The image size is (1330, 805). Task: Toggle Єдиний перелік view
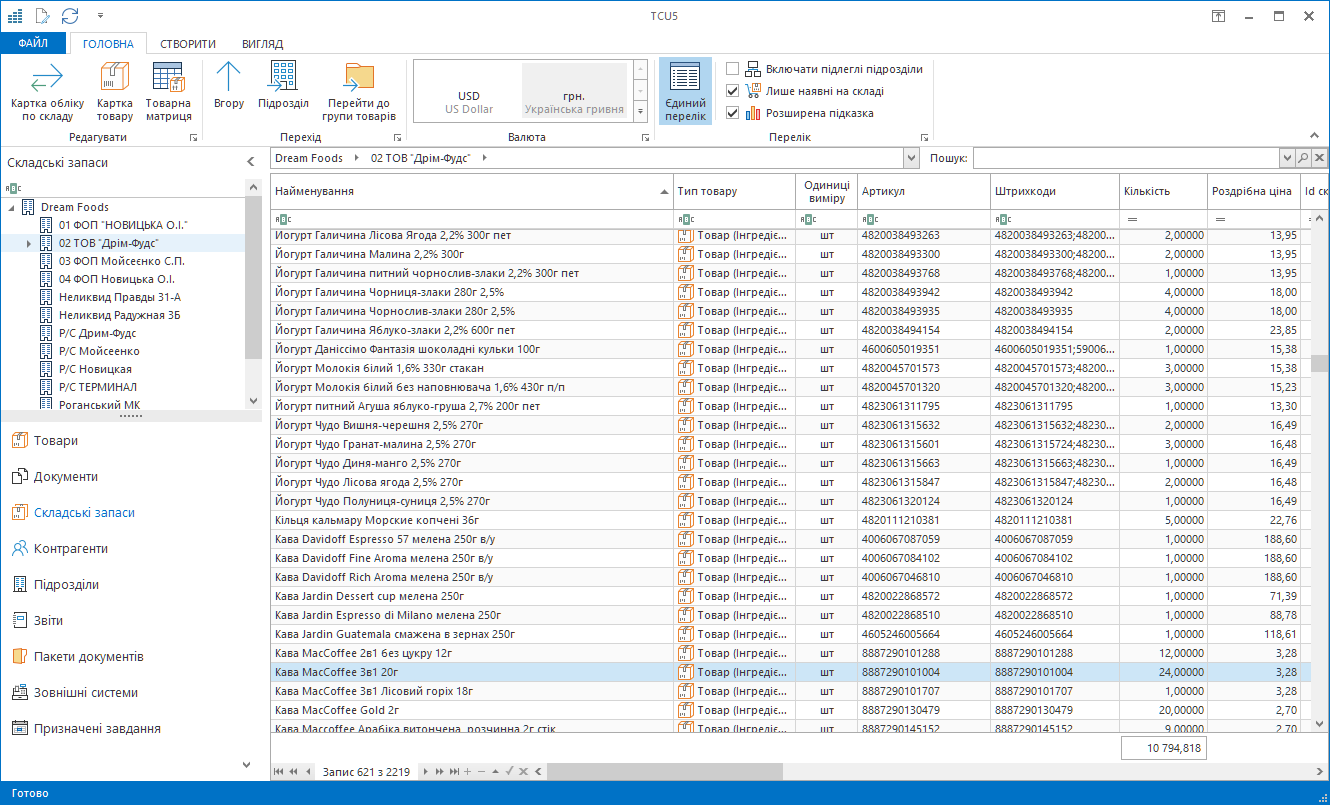685,91
